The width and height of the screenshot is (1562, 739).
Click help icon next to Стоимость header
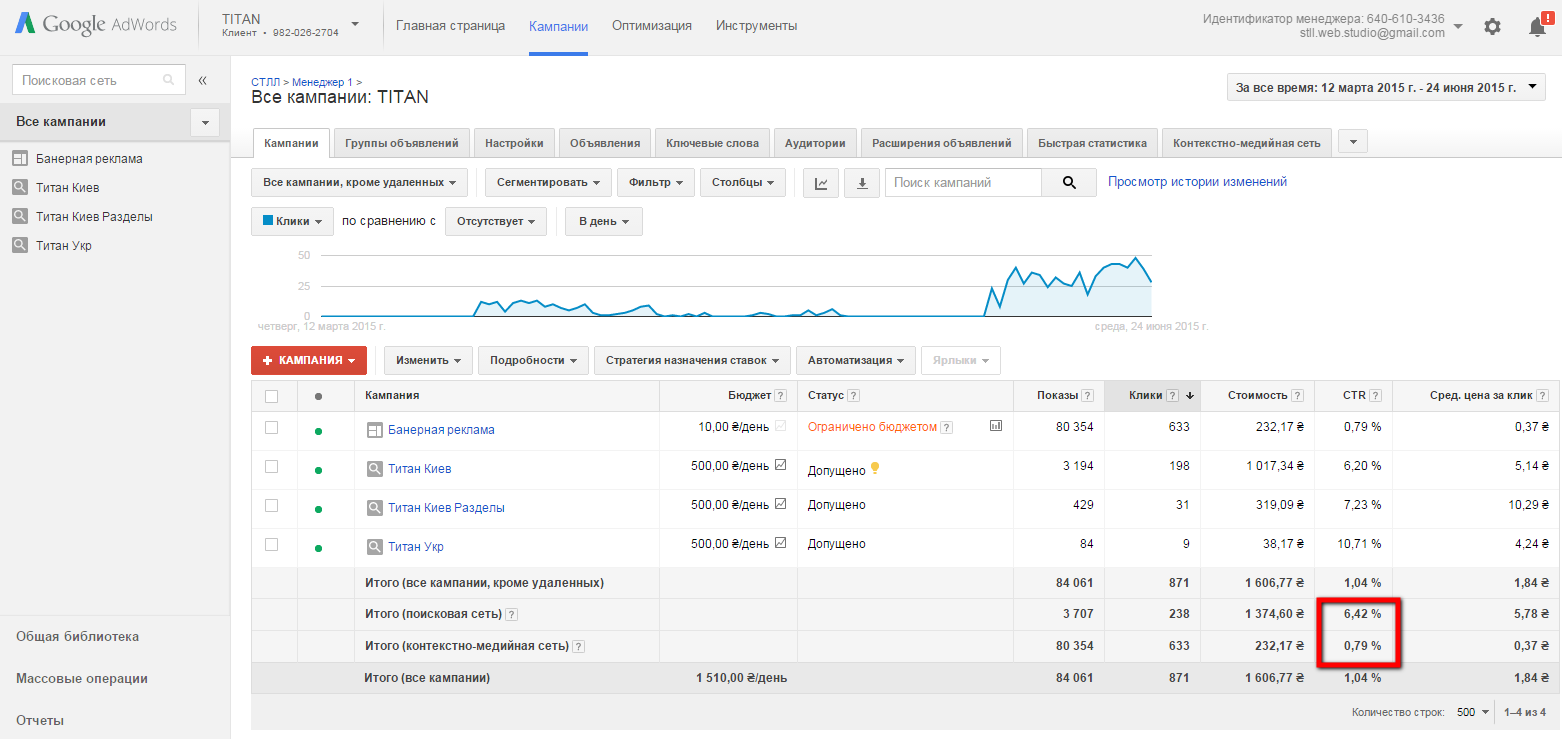(x=1297, y=395)
